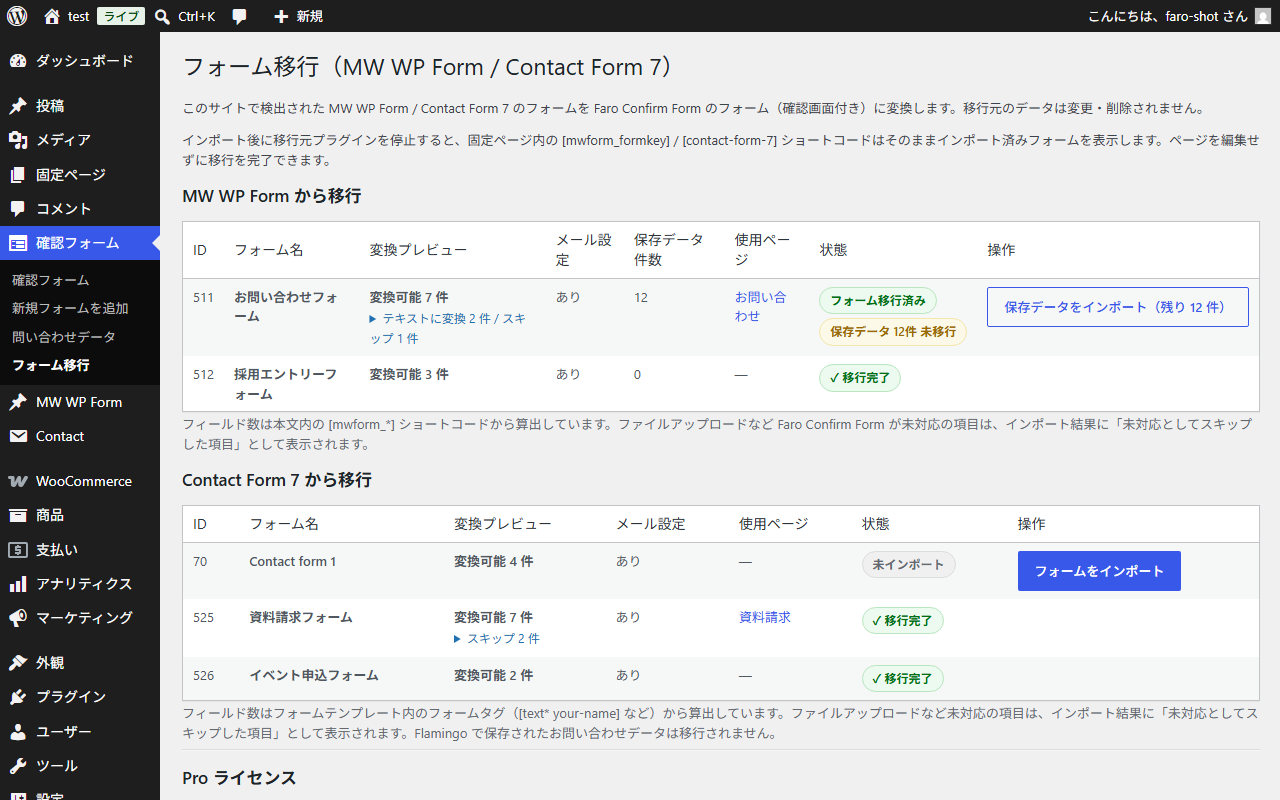Open the お問い合わせ page link
This screenshot has height=800, width=1280.
(x=761, y=306)
